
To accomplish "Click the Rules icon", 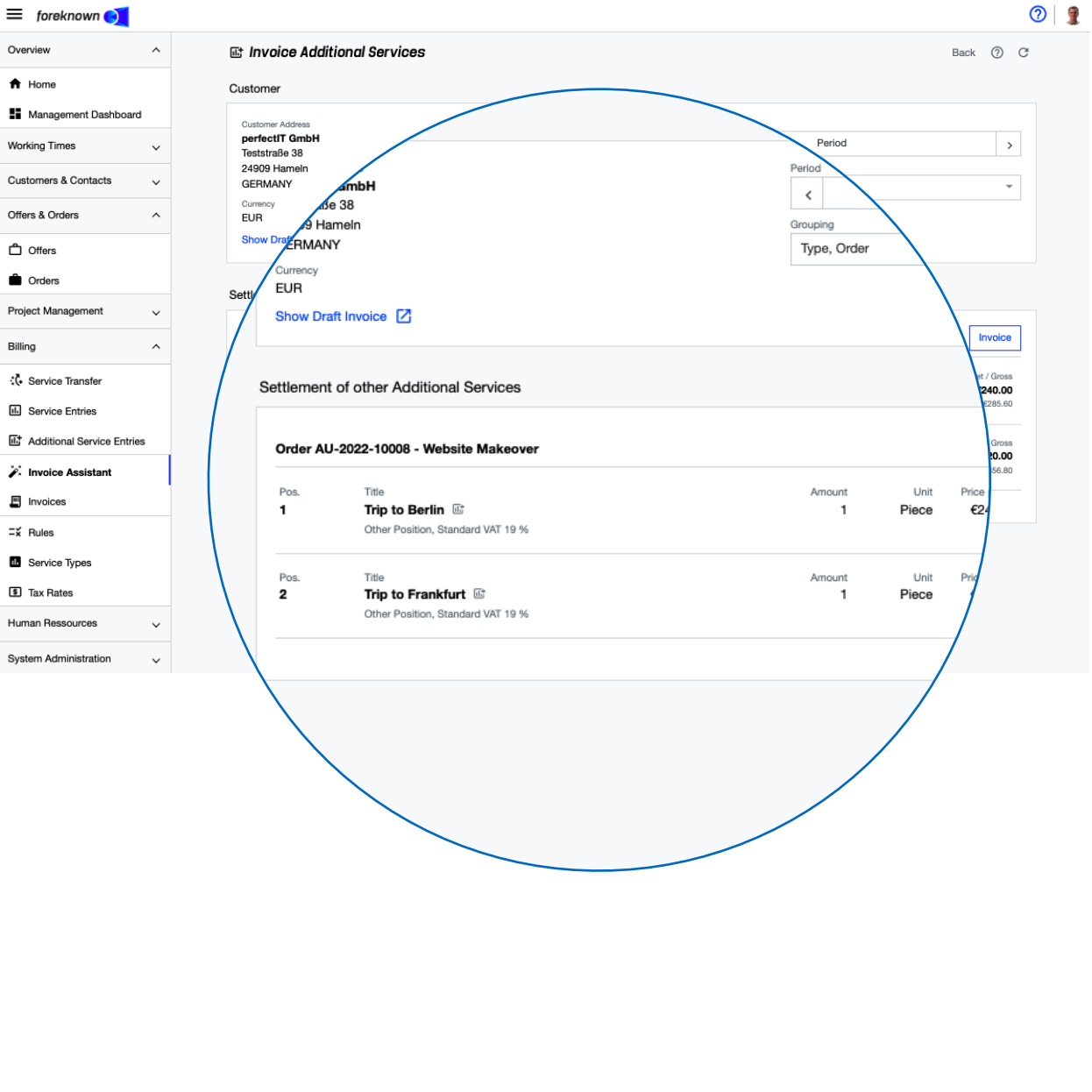I will coord(15,532).
